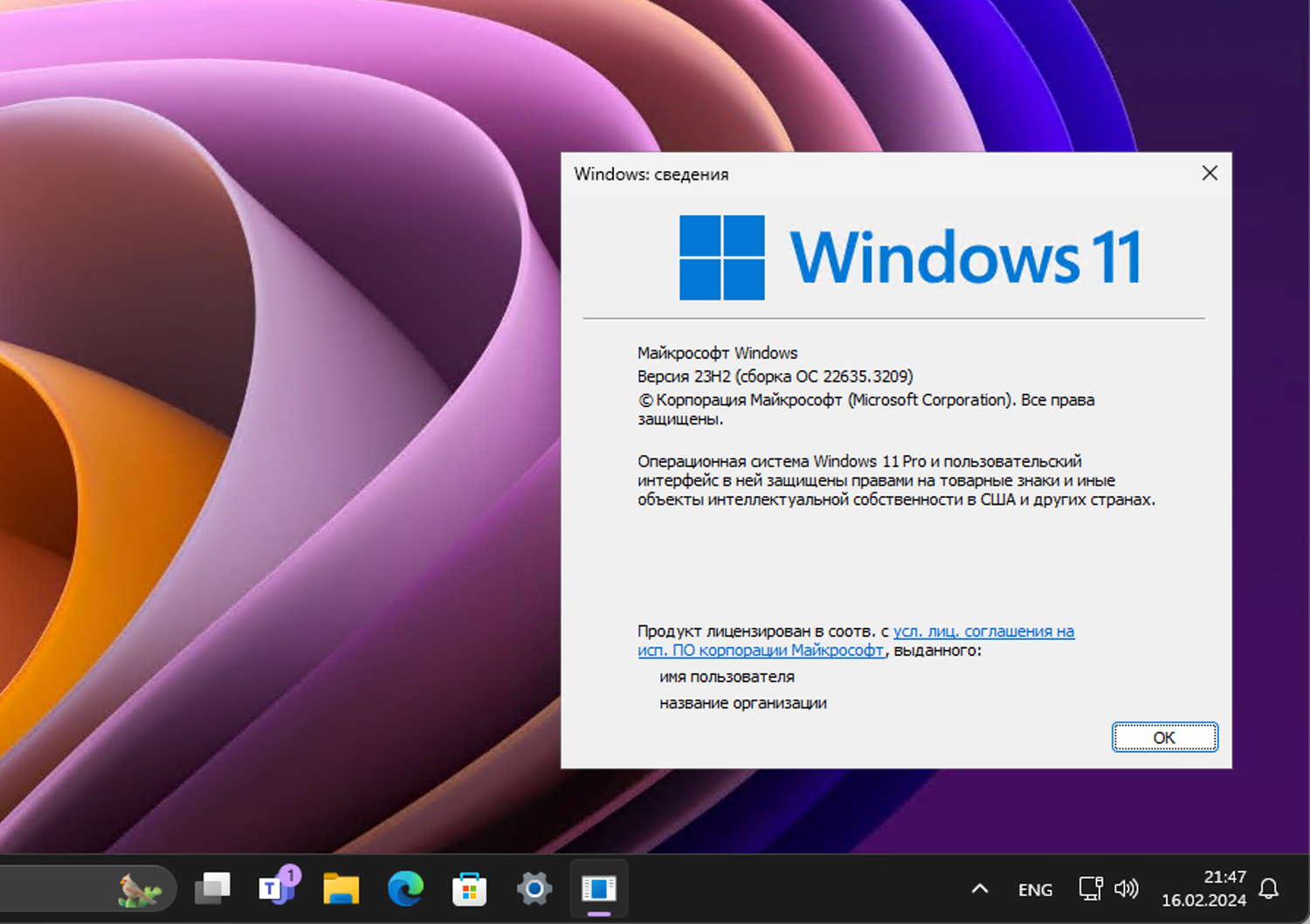The height and width of the screenshot is (924, 1310).
Task: Open the notifications bell icon
Action: pyautogui.click(x=1269, y=889)
